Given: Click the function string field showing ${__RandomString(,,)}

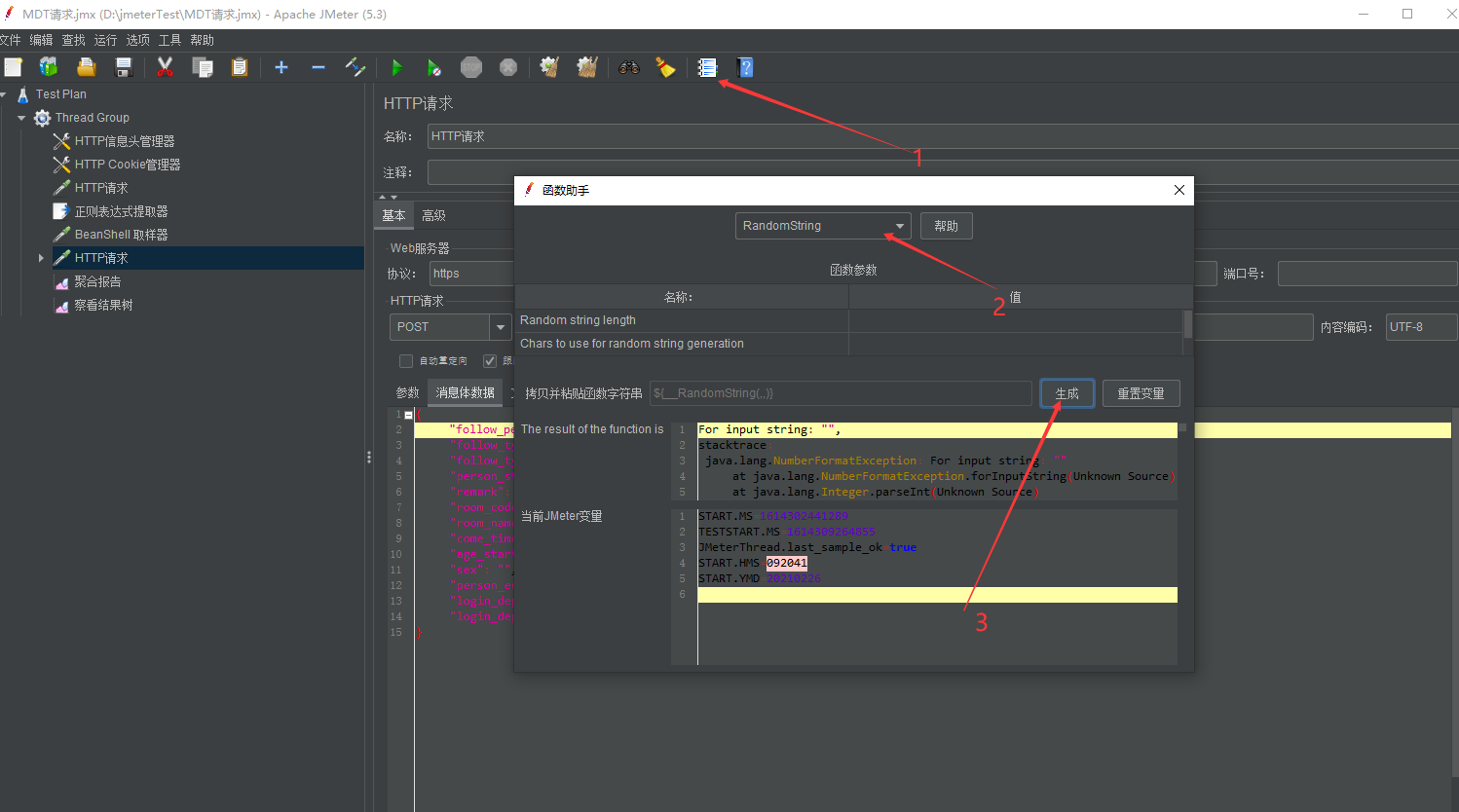Looking at the screenshot, I should tap(841, 393).
